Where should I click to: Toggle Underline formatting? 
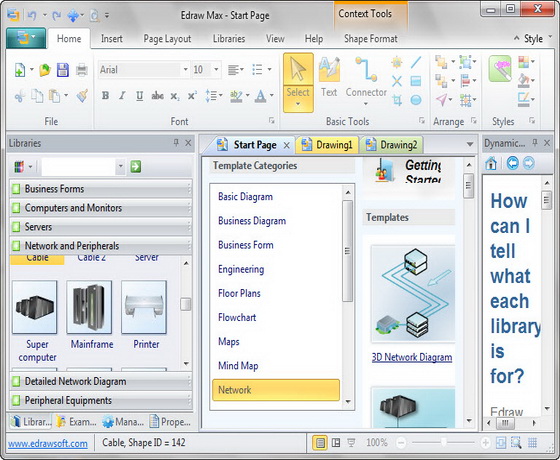[x=139, y=96]
